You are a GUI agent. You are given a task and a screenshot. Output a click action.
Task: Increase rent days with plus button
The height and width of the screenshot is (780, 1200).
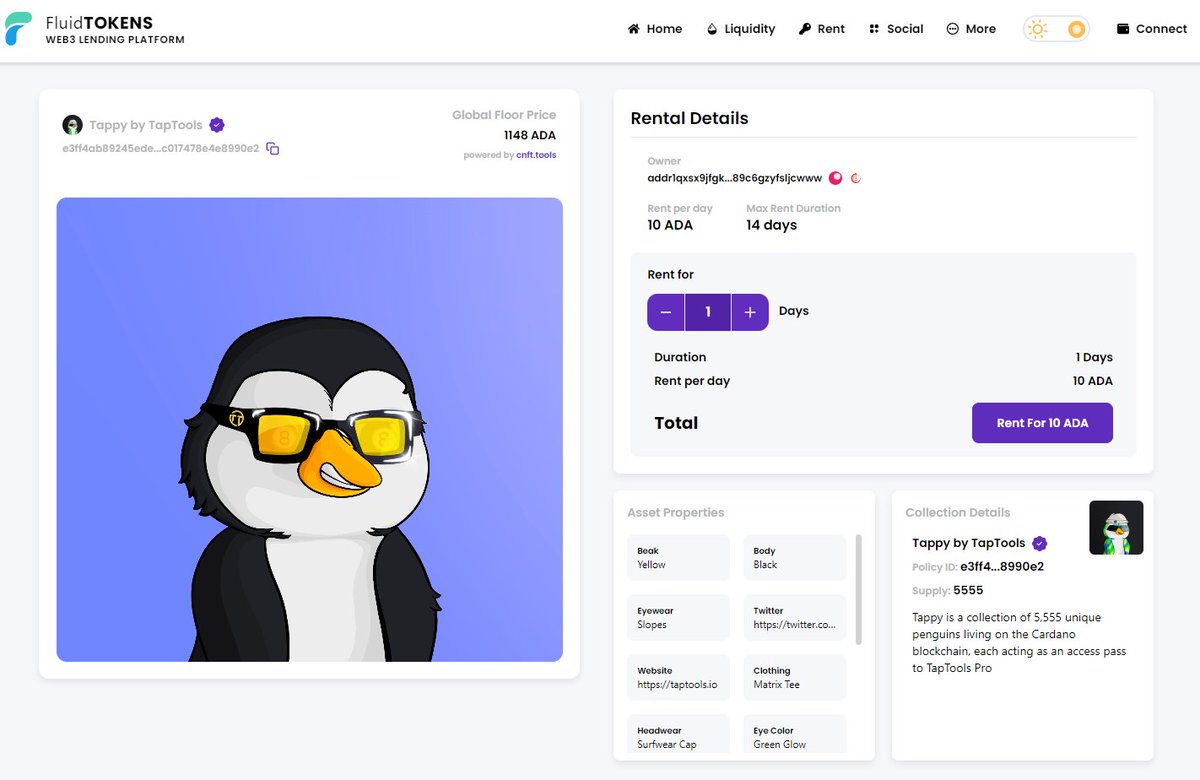(750, 312)
